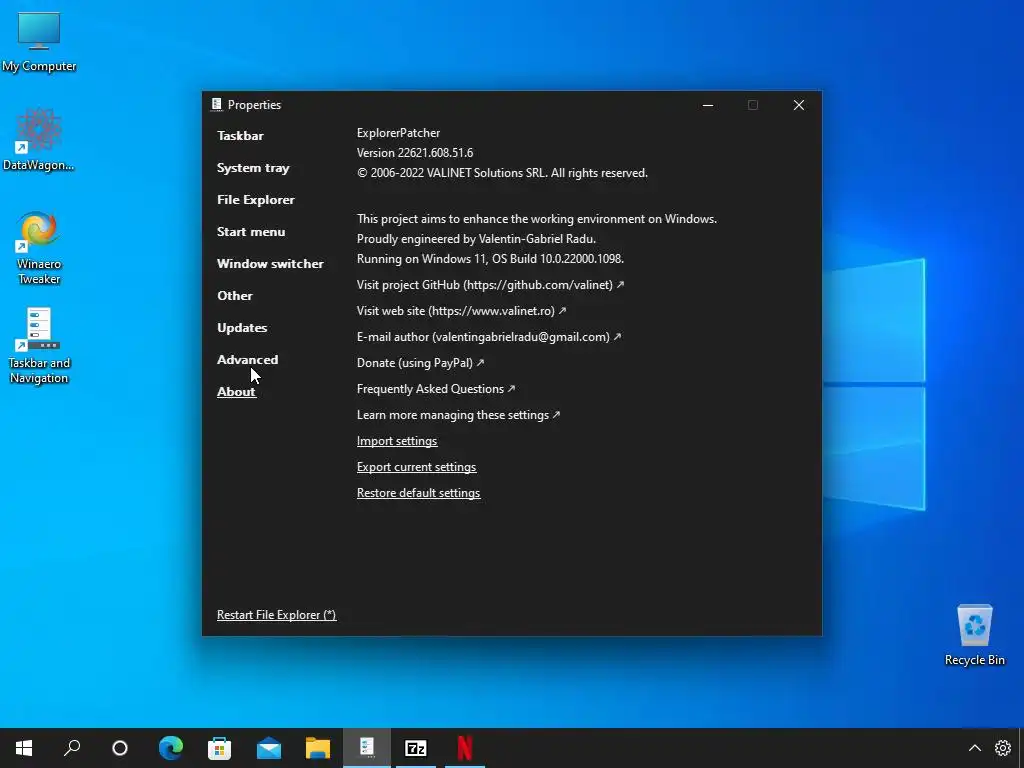This screenshot has width=1024, height=768.
Task: Launch Microsoft Edge from taskbar
Action: pyautogui.click(x=171, y=748)
